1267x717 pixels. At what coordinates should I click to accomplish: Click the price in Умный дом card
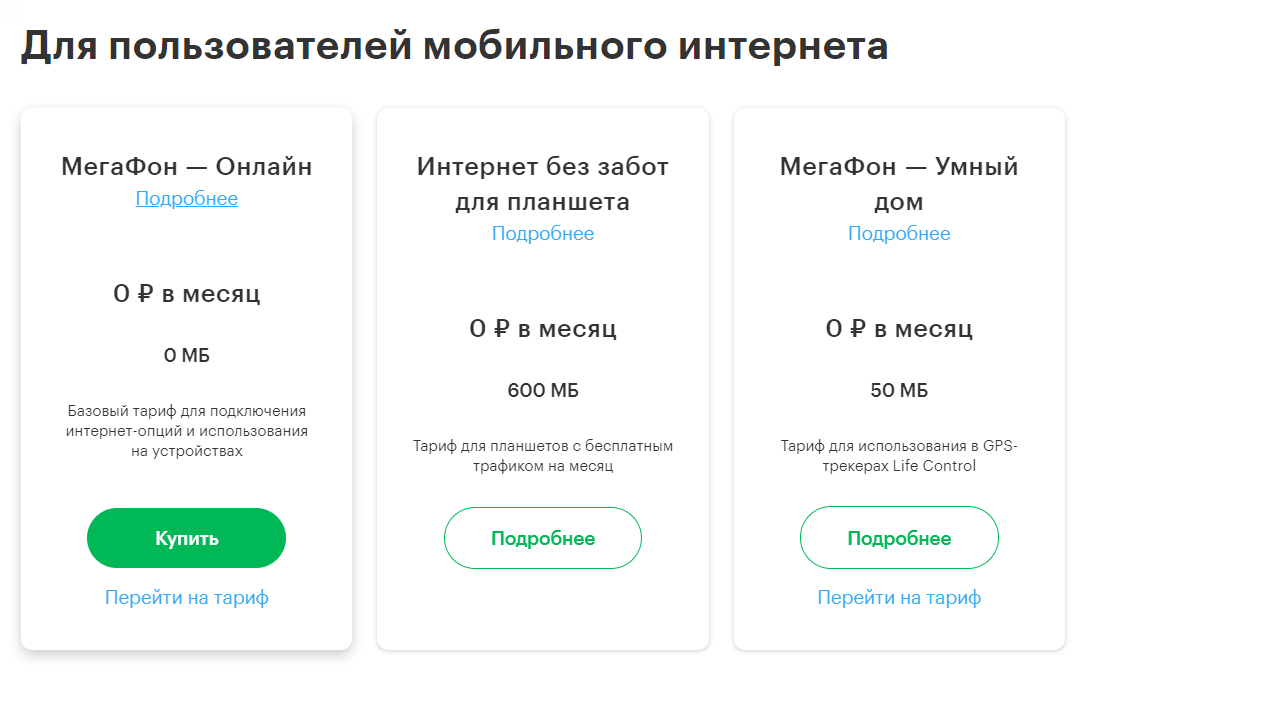tap(898, 328)
